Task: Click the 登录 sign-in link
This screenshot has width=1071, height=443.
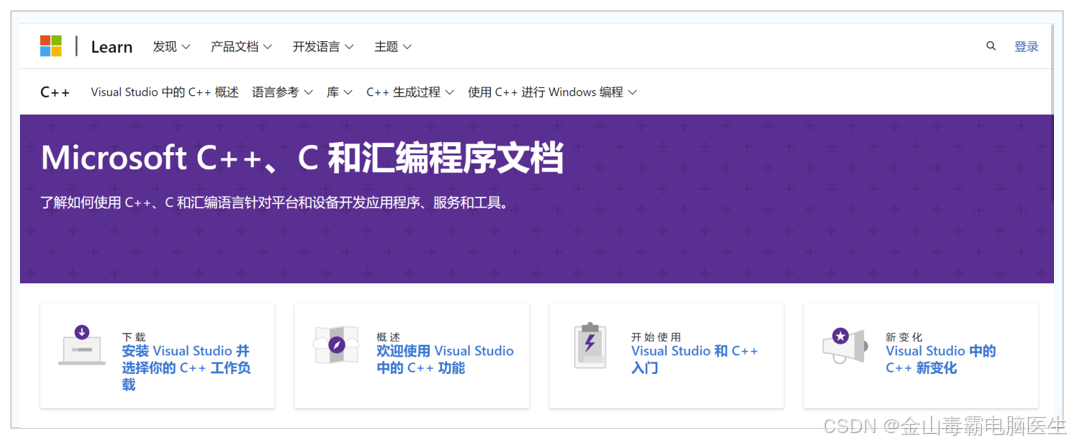Action: [1026, 46]
